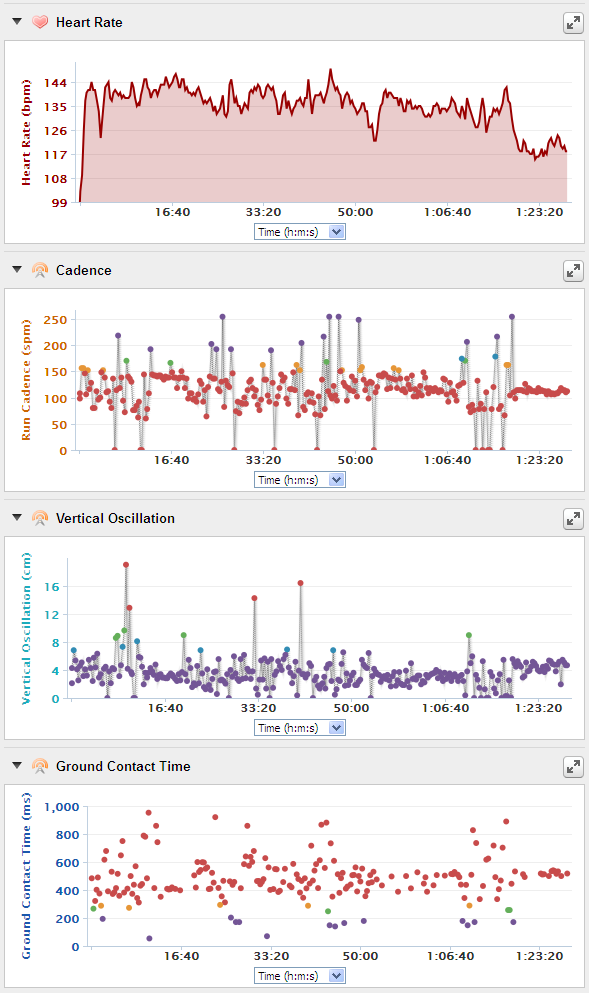Collapse the Heart Rate panel triangle
The width and height of the screenshot is (589, 993).
click(17, 22)
